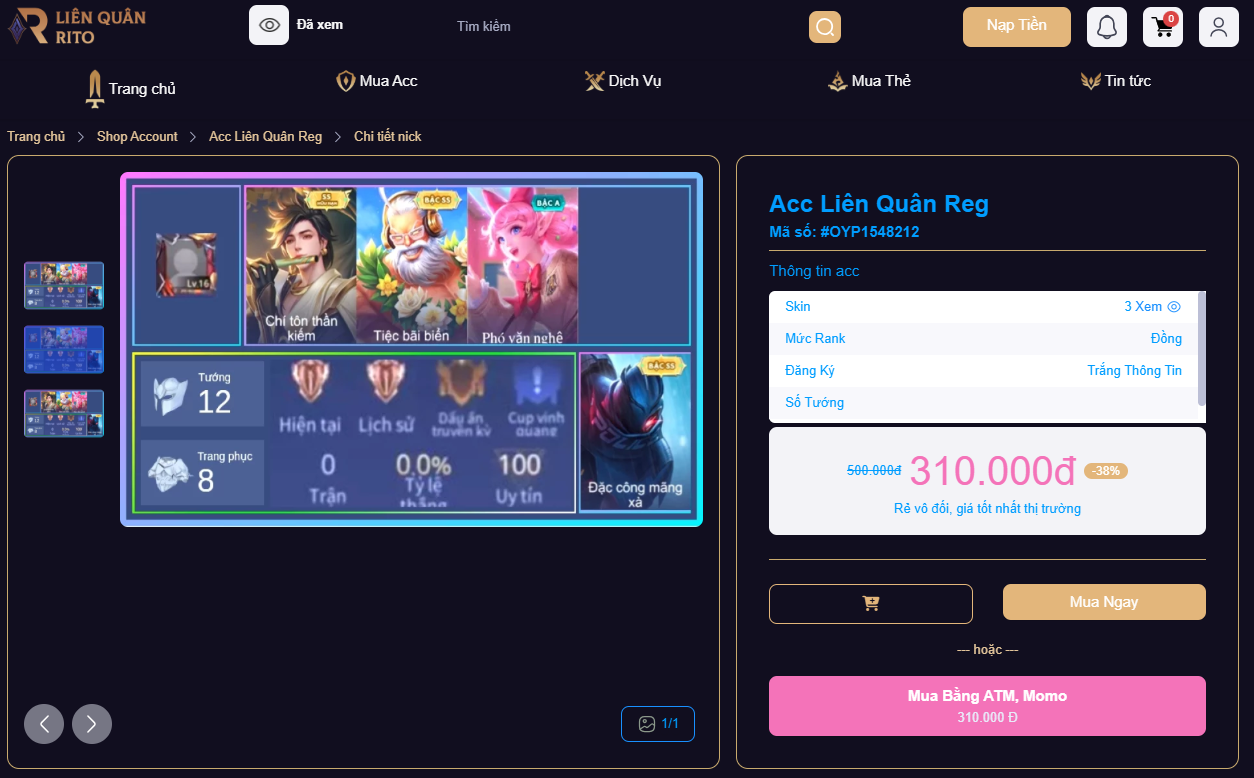Open the user profile icon
Image resolution: width=1254 pixels, height=778 pixels.
pyautogui.click(x=1219, y=27)
